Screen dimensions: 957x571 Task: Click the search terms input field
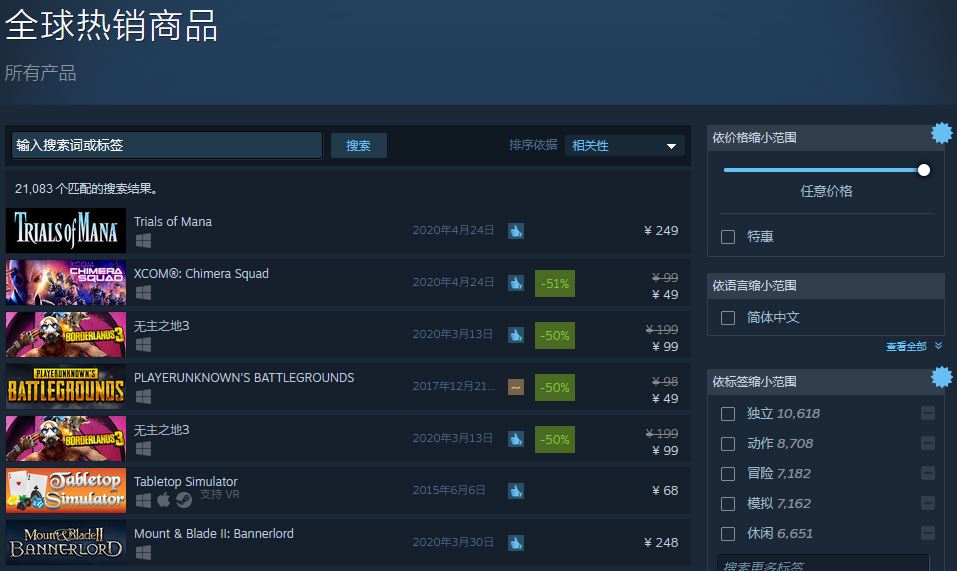(x=167, y=146)
